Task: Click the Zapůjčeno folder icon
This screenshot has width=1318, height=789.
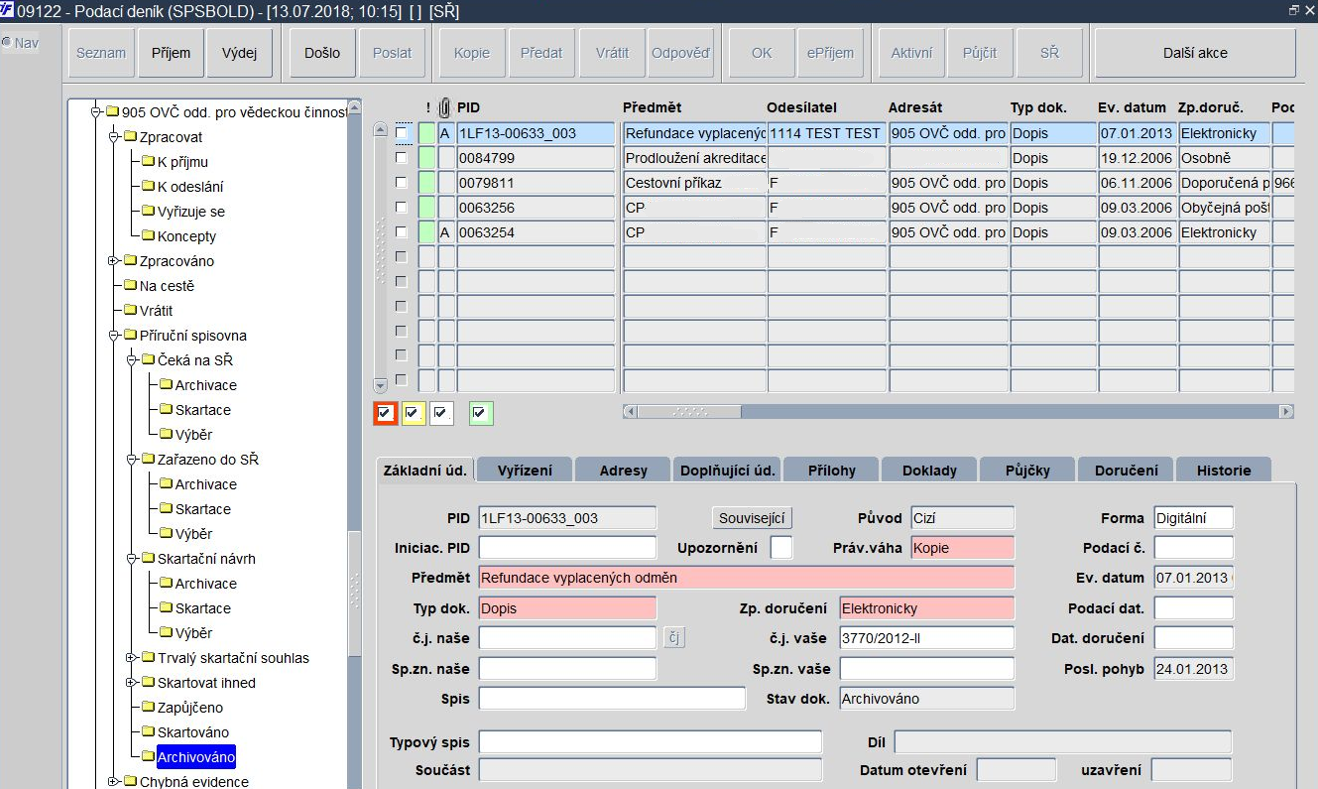Action: (148, 707)
